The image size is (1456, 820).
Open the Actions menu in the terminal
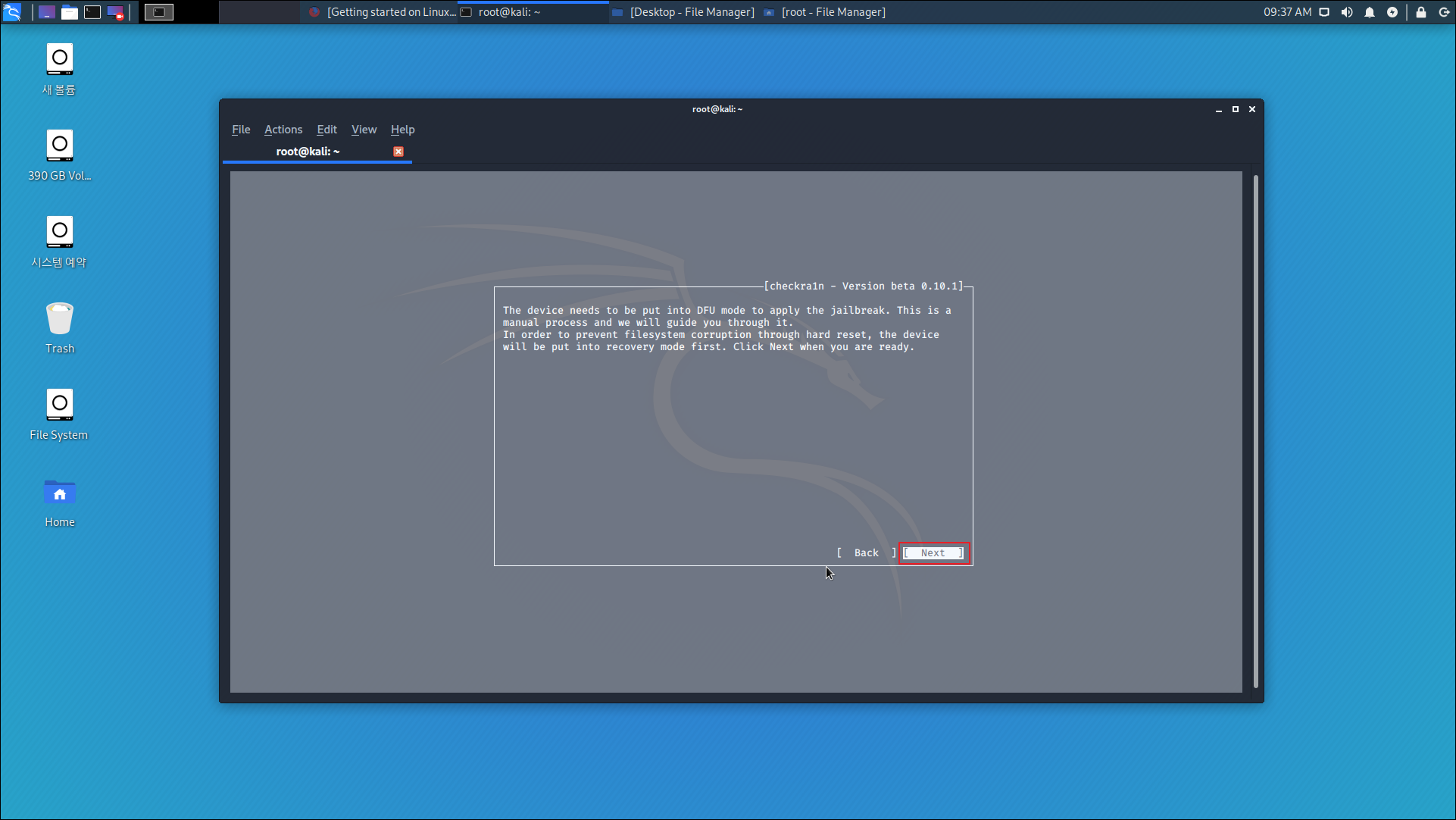283,130
